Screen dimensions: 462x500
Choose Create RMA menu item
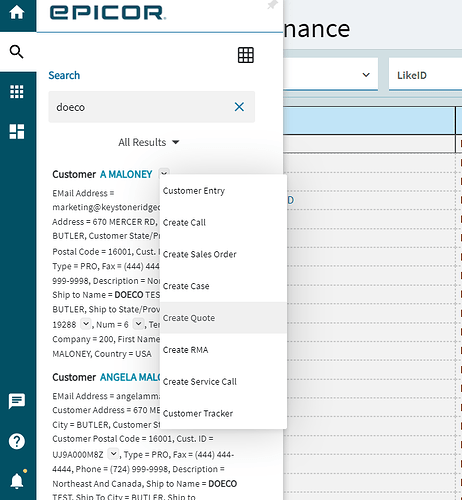pyautogui.click(x=223, y=350)
